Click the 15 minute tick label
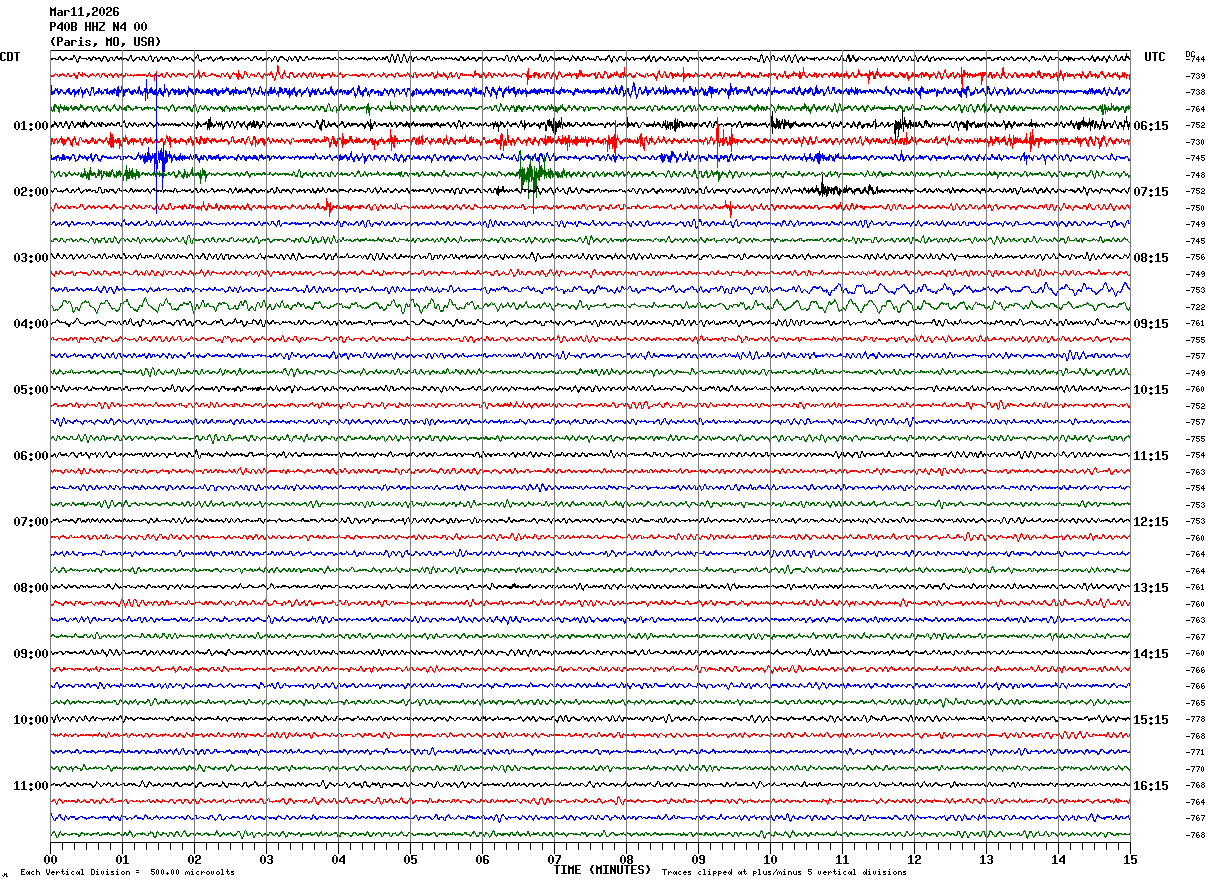Image resolution: width=1210 pixels, height=886 pixels. 1129,859
